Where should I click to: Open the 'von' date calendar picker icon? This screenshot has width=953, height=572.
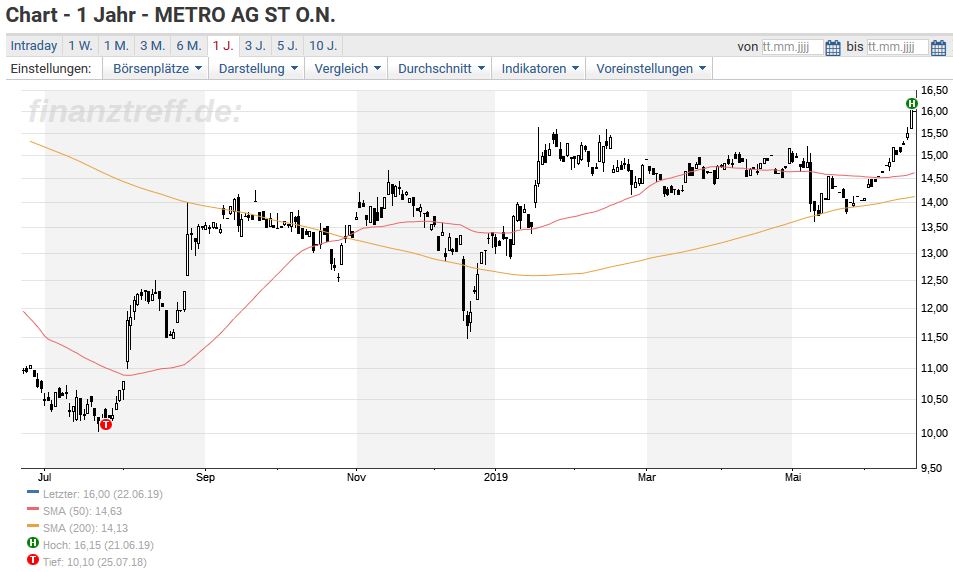coord(833,47)
